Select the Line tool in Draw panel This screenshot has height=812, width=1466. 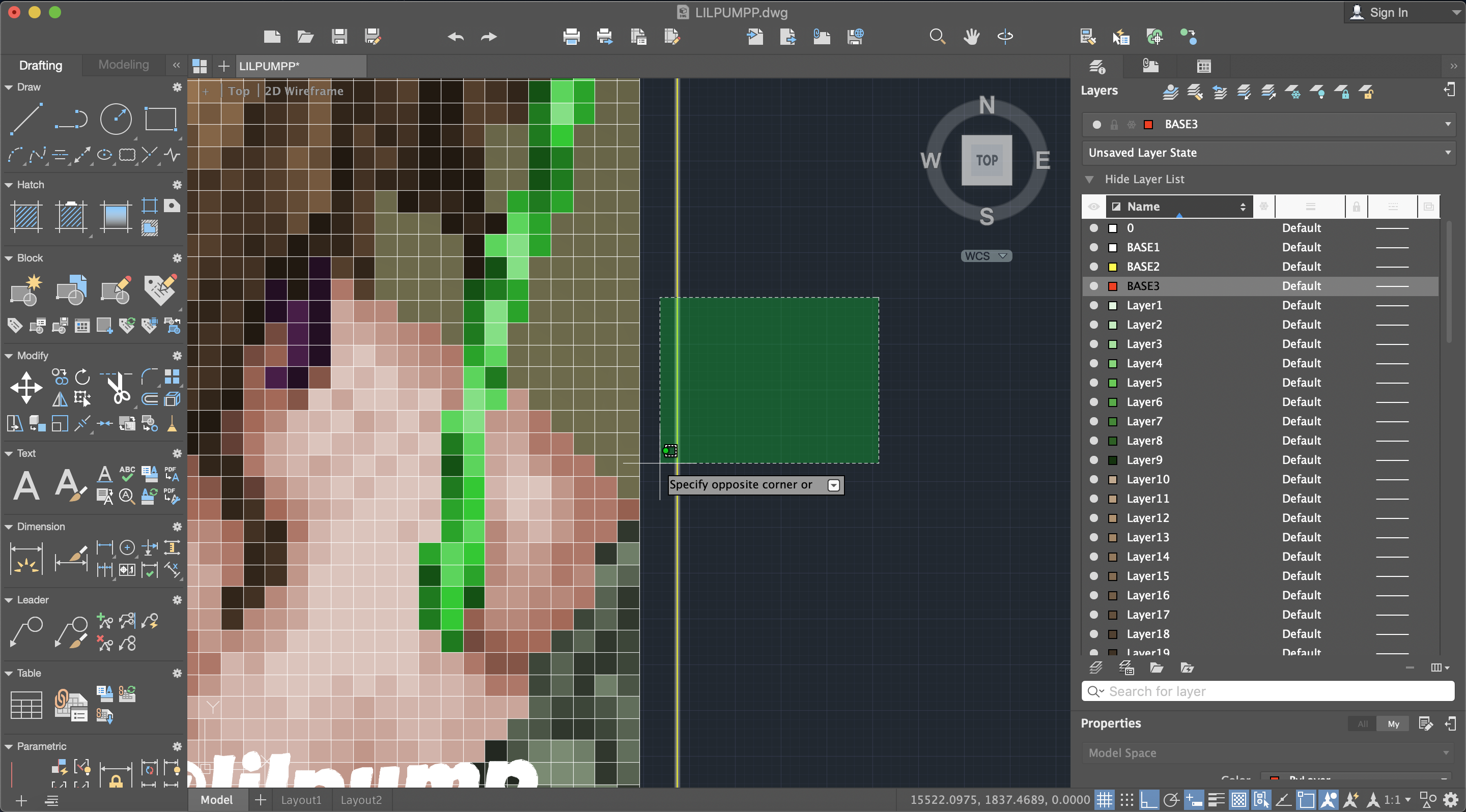click(x=26, y=120)
